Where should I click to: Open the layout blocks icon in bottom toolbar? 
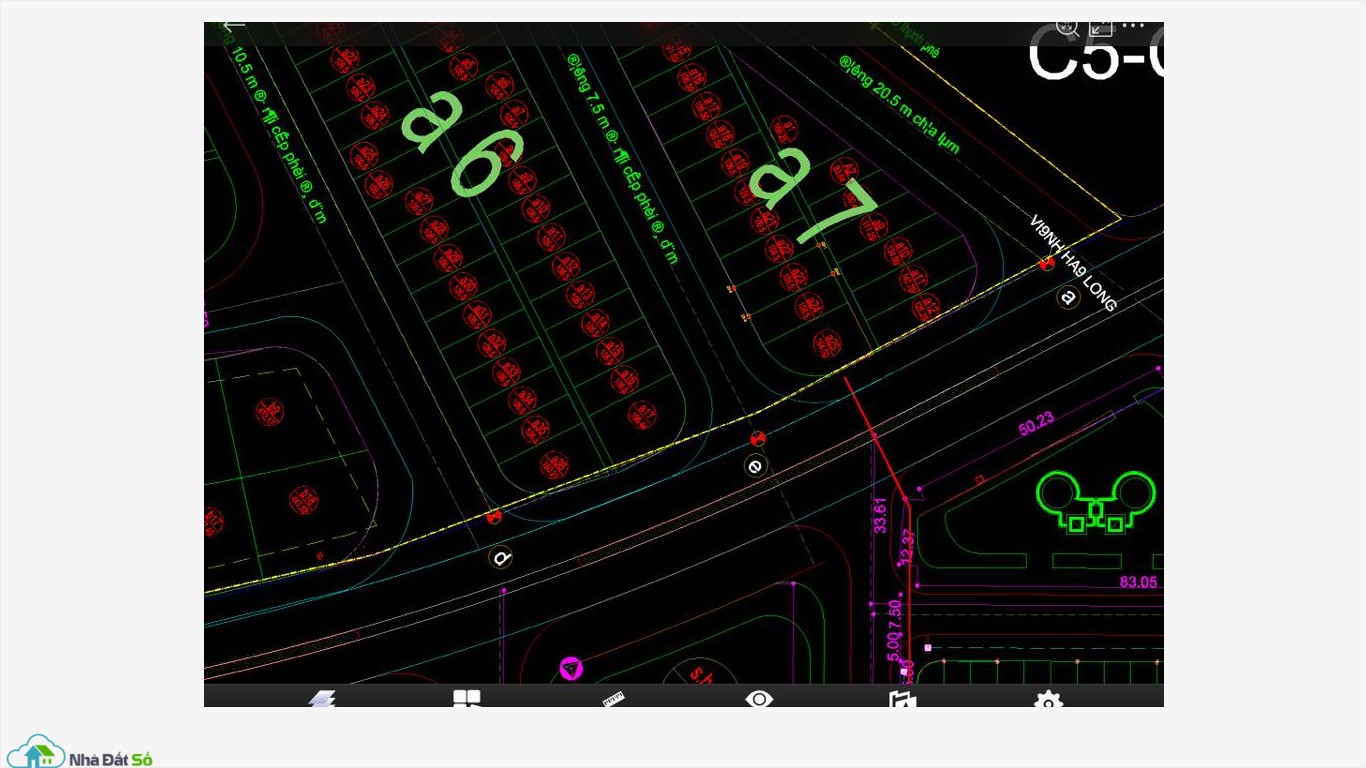[467, 698]
